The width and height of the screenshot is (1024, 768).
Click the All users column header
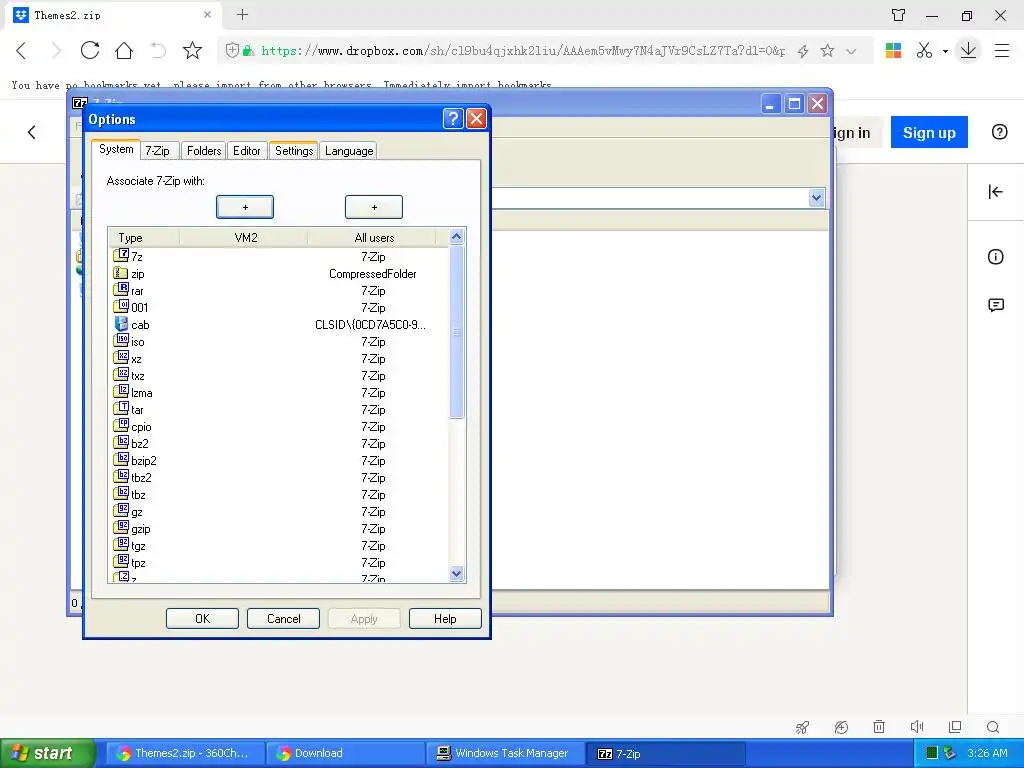[374, 238]
